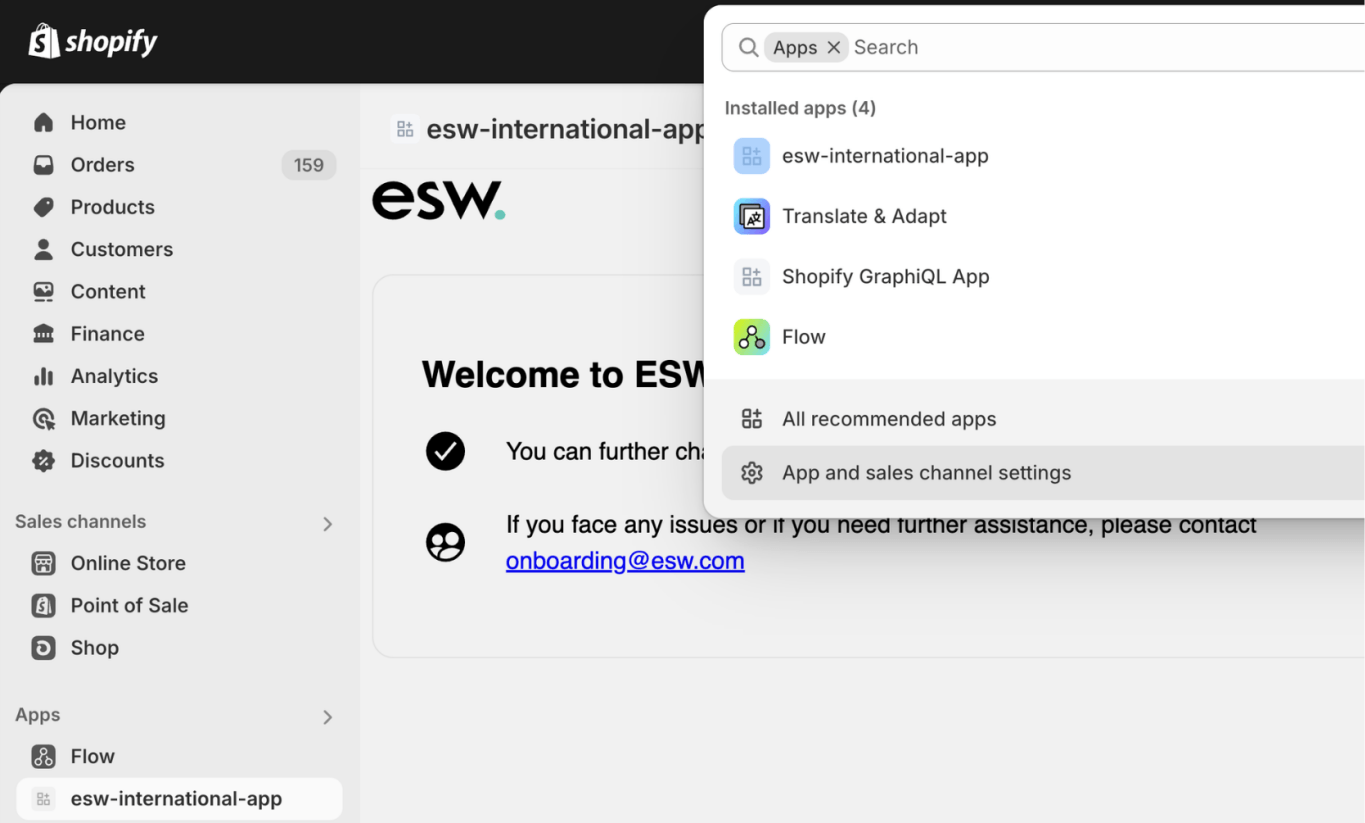Expand the Sales channels section

point(328,523)
